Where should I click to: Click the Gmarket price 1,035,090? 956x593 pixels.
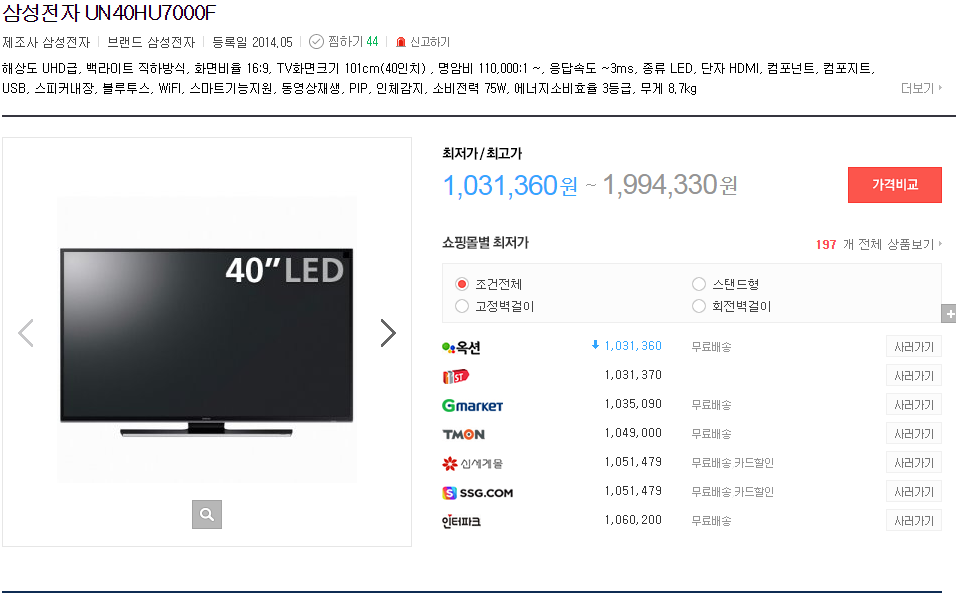coord(633,403)
